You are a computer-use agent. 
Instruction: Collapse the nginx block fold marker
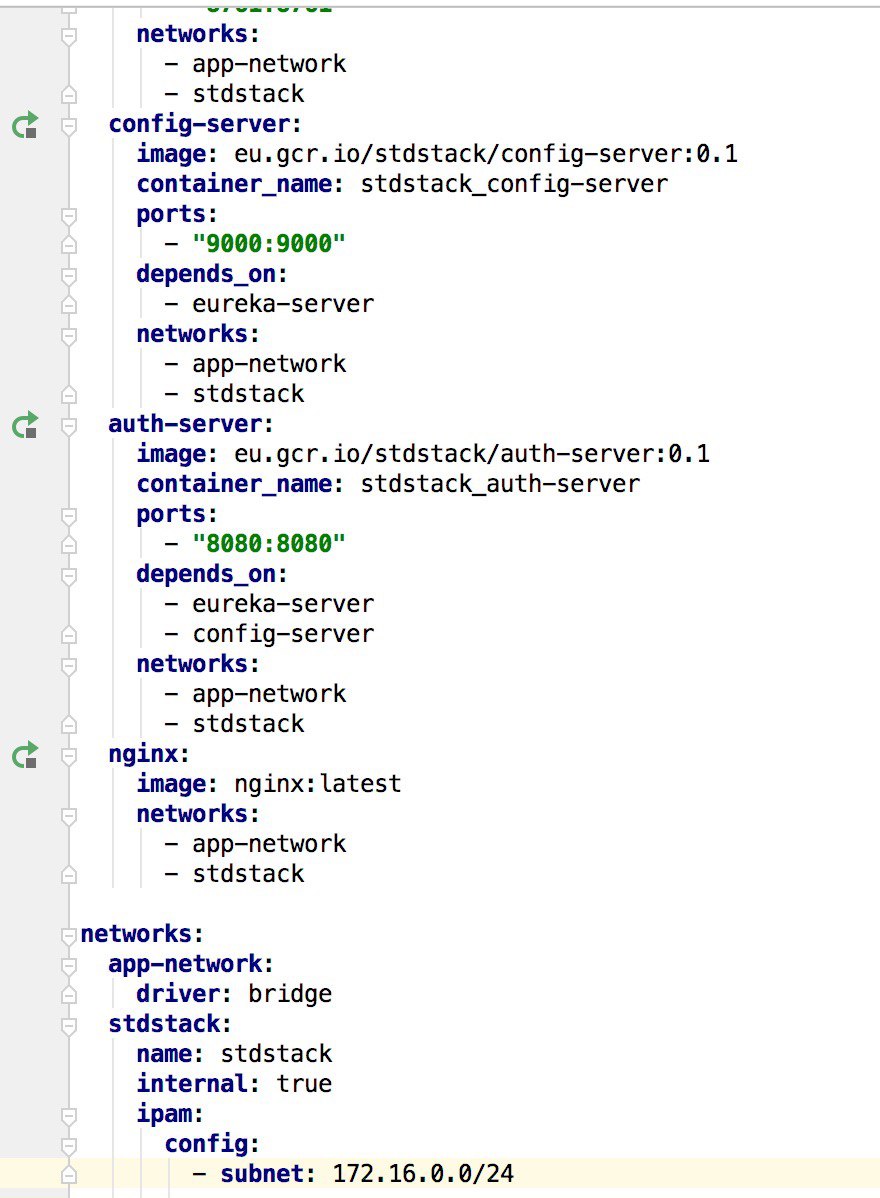[69, 755]
